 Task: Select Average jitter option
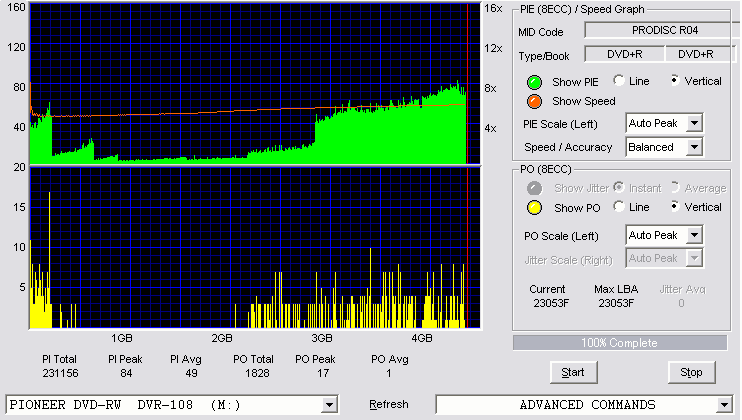click(x=675, y=187)
